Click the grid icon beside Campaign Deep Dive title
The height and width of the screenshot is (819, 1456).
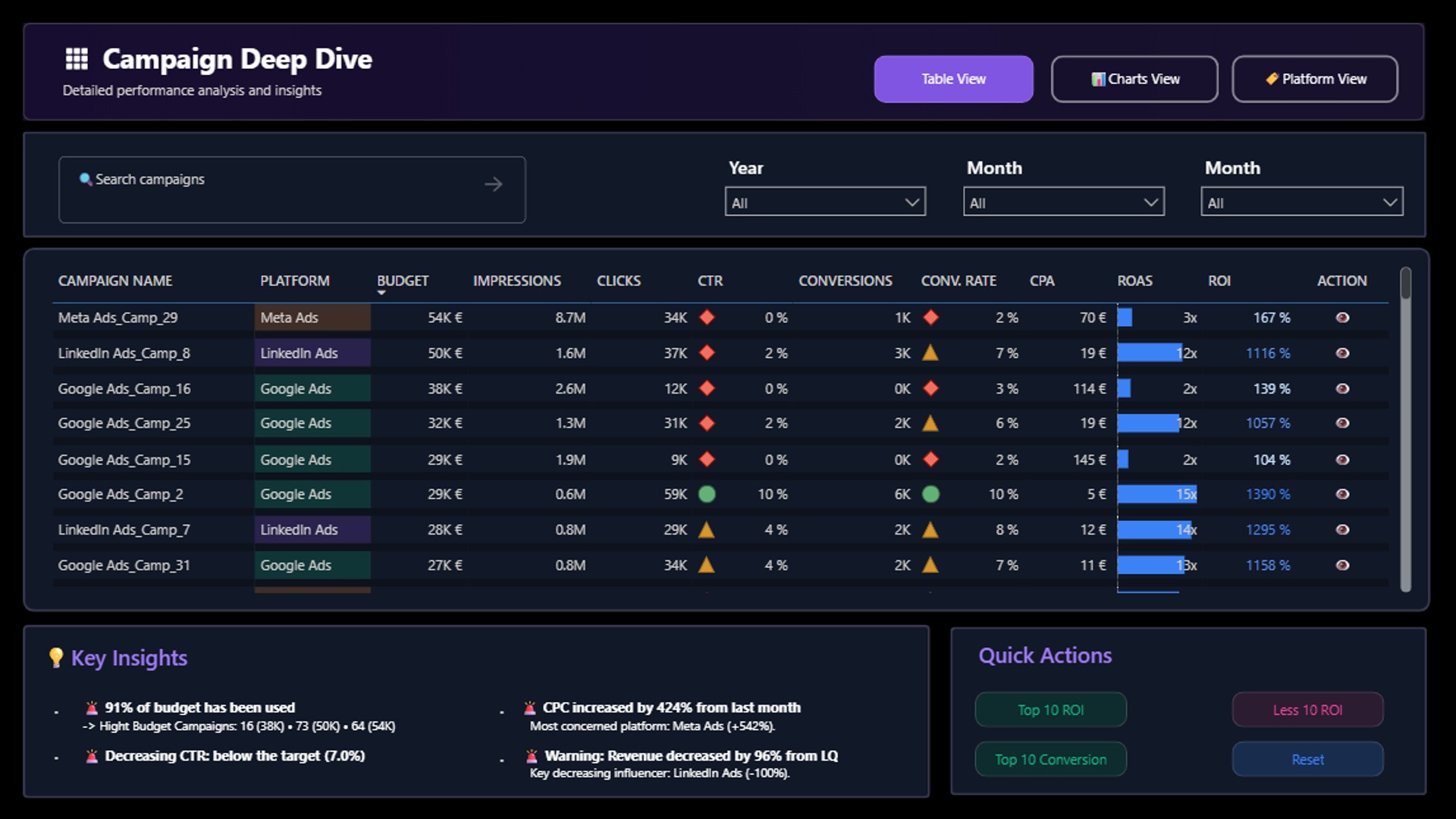(x=76, y=58)
